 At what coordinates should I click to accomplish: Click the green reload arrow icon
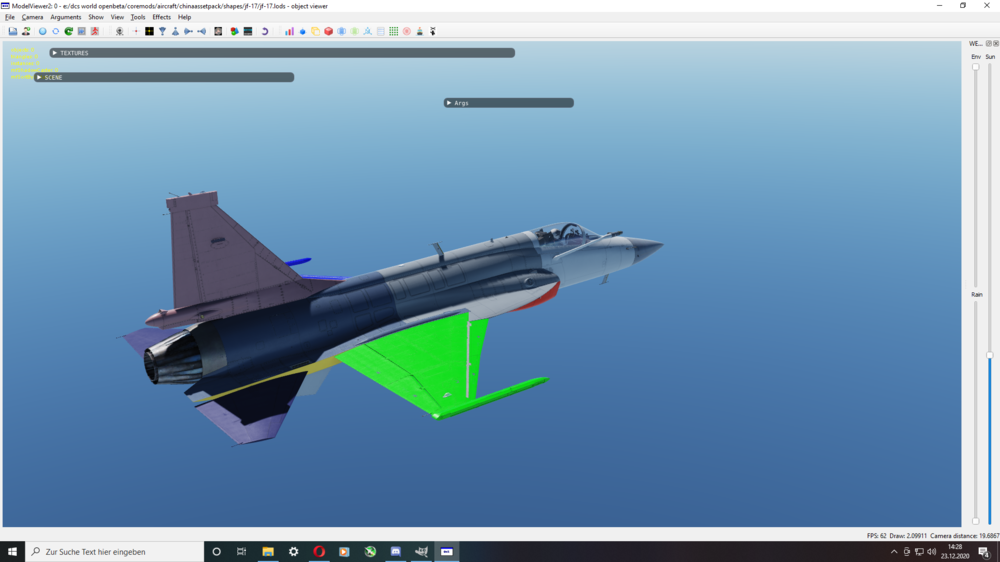click(68, 31)
